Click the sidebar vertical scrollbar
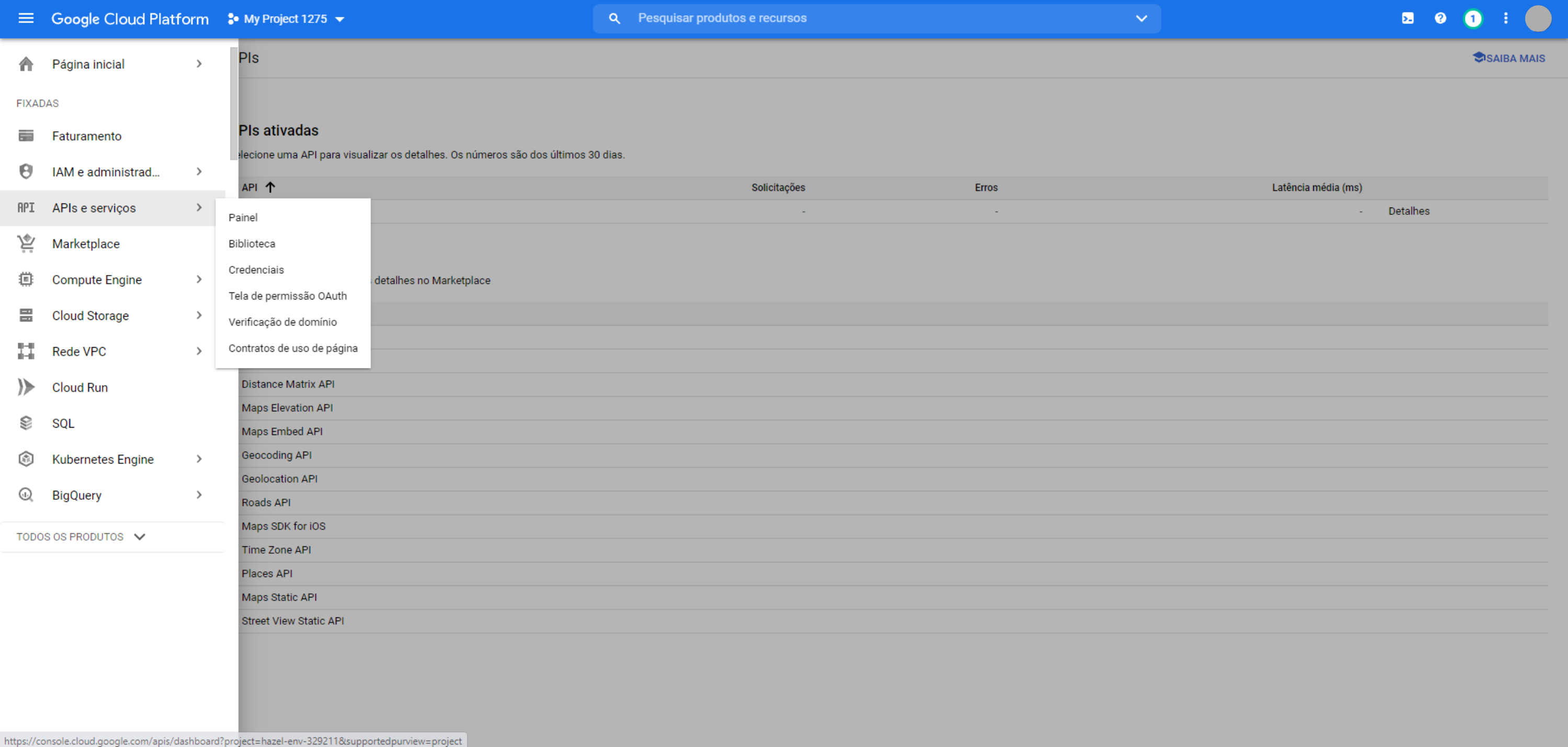This screenshot has height=747, width=1568. pyautogui.click(x=234, y=104)
